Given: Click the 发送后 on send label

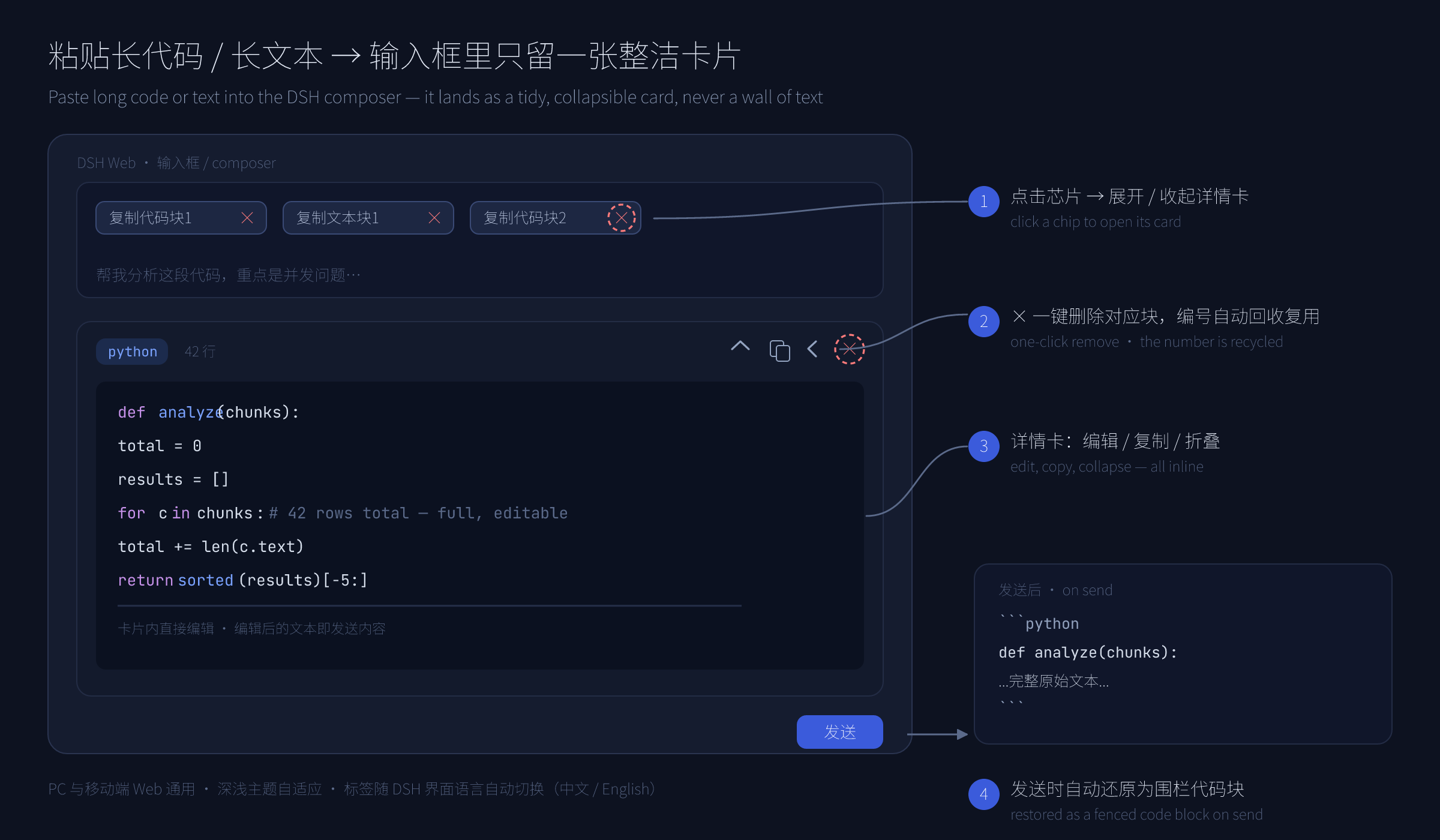Looking at the screenshot, I should point(1055,590).
